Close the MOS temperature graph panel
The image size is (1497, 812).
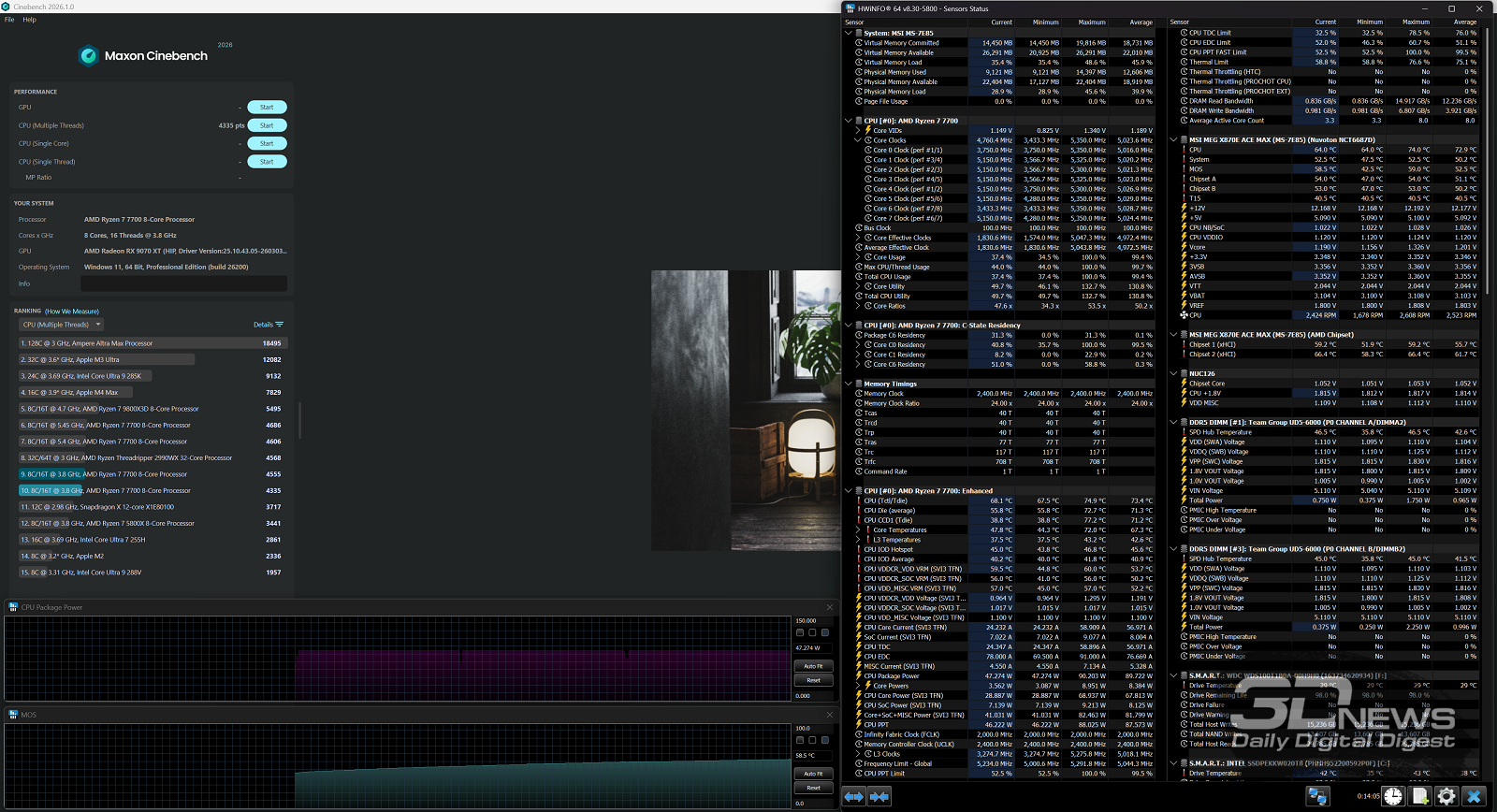(x=829, y=715)
